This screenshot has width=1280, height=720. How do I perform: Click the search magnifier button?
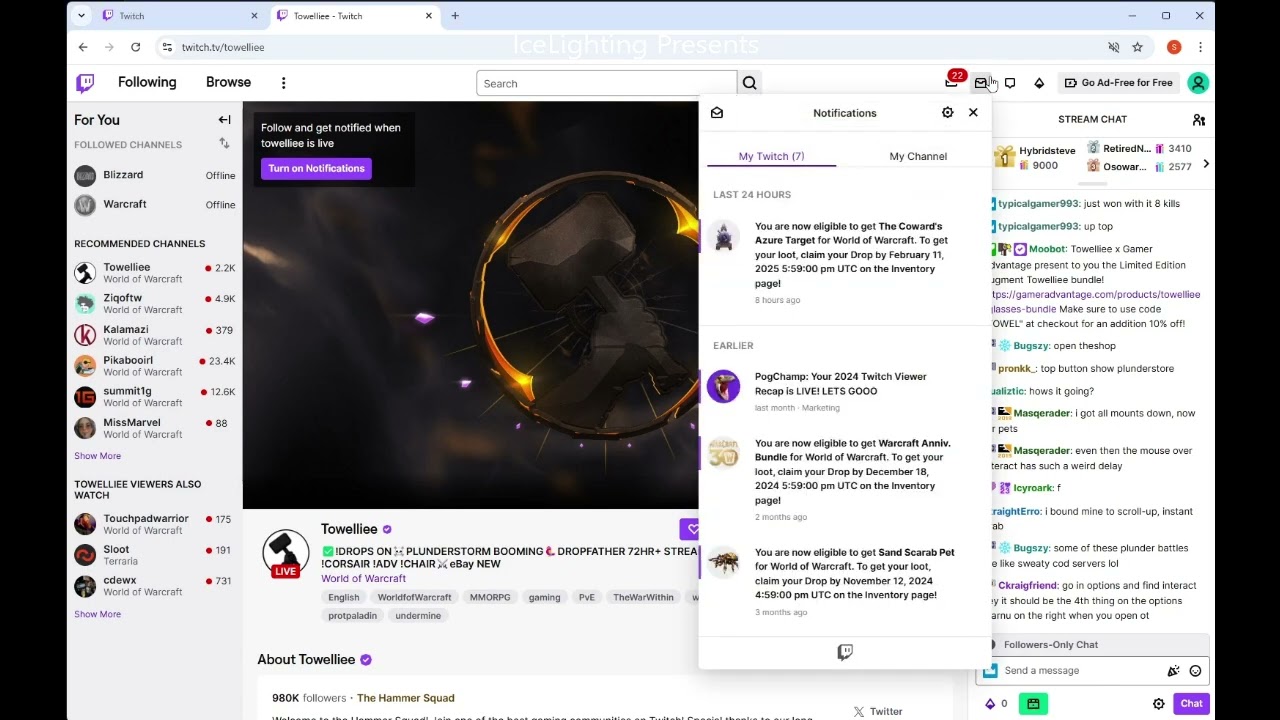[750, 83]
